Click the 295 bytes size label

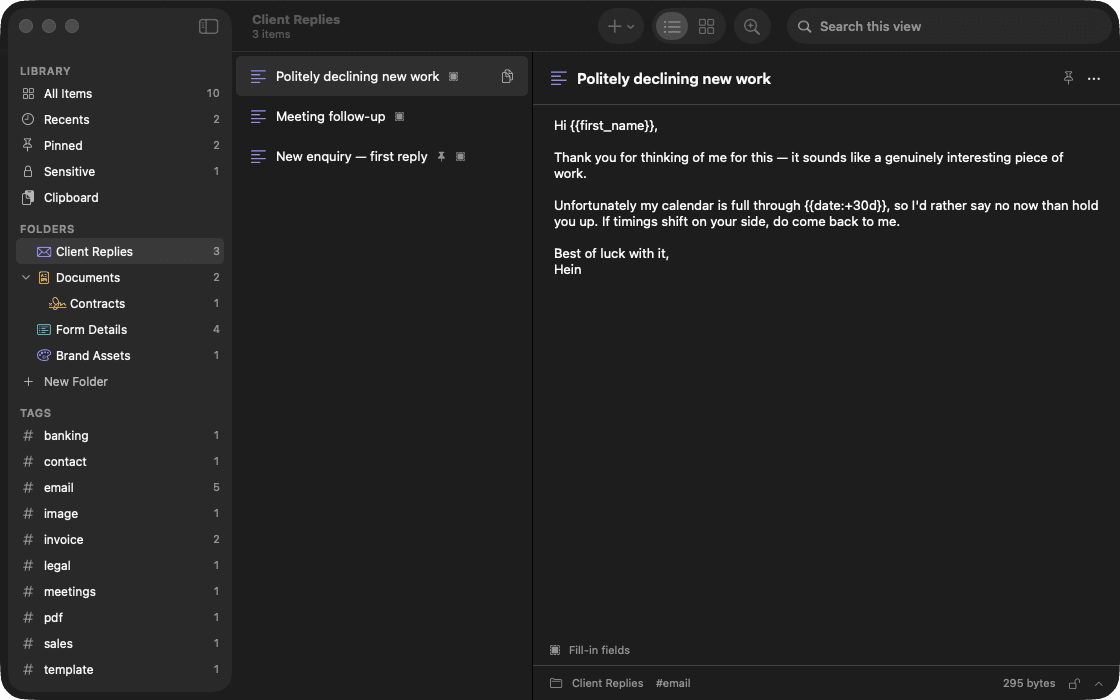click(1029, 684)
